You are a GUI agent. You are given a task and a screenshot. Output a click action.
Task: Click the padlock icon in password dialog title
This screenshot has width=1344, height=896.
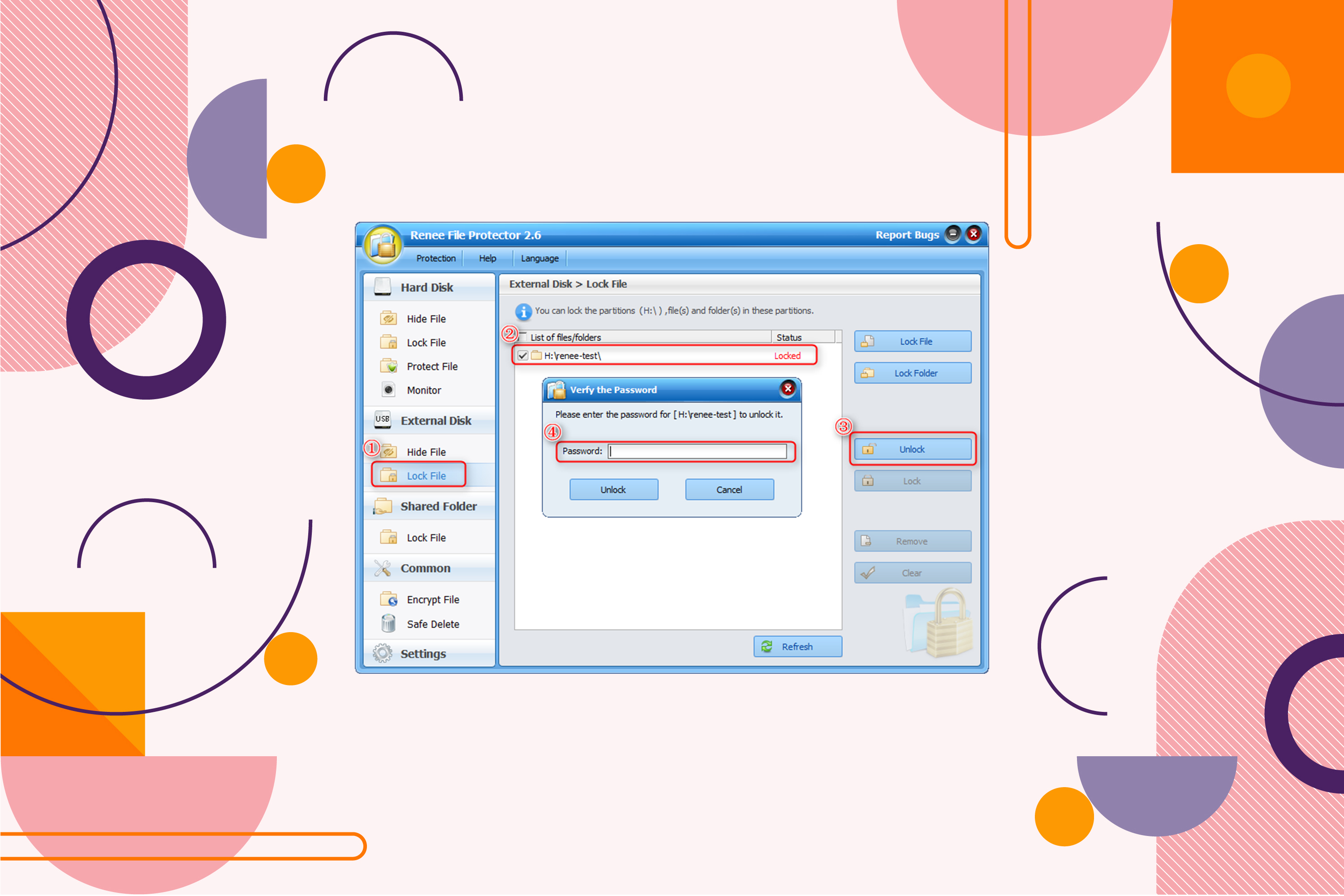pyautogui.click(x=556, y=389)
